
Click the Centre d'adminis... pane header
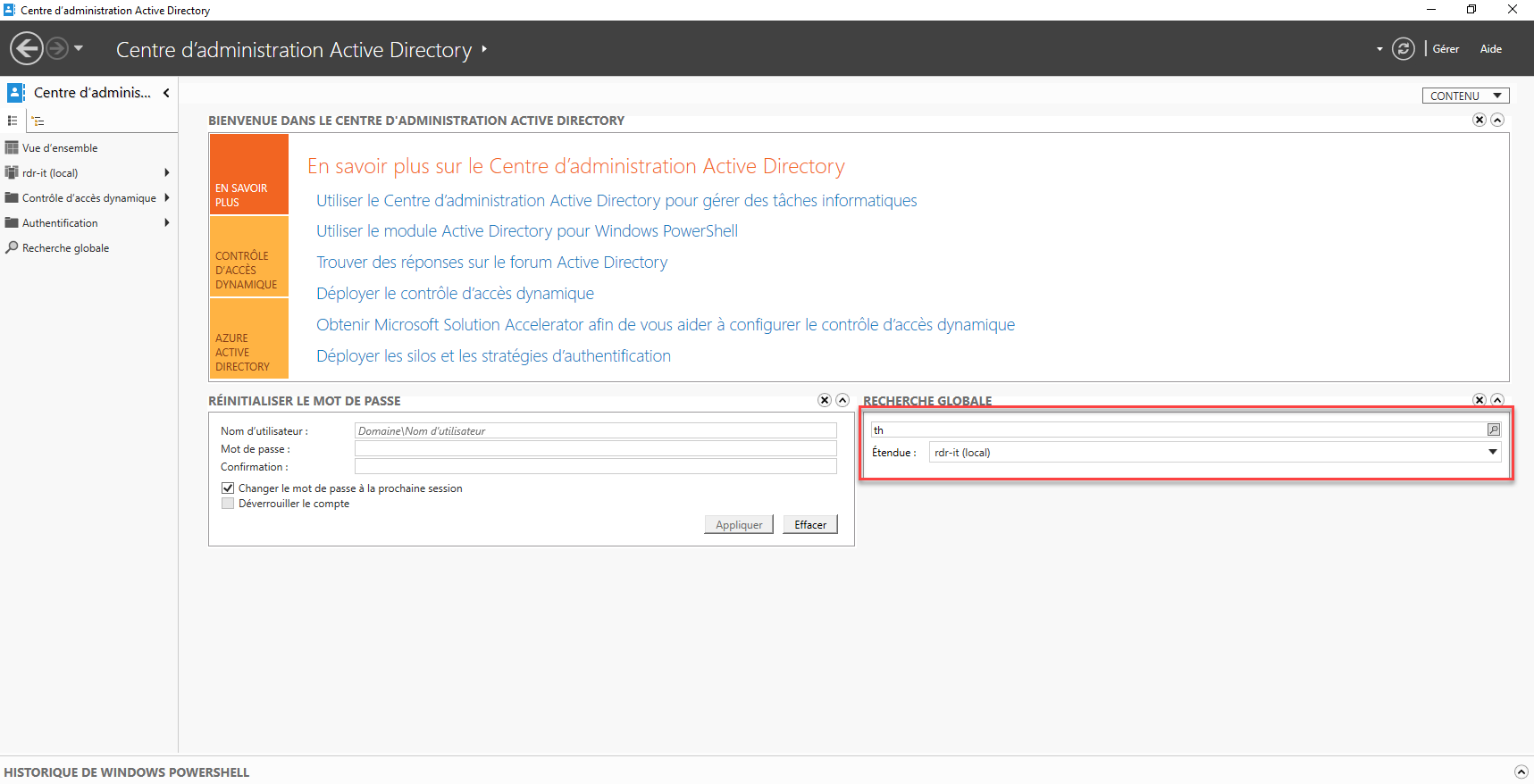click(92, 93)
